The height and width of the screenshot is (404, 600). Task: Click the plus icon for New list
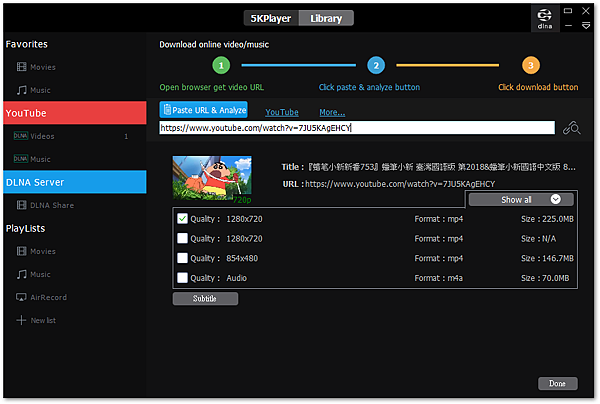pos(21,320)
